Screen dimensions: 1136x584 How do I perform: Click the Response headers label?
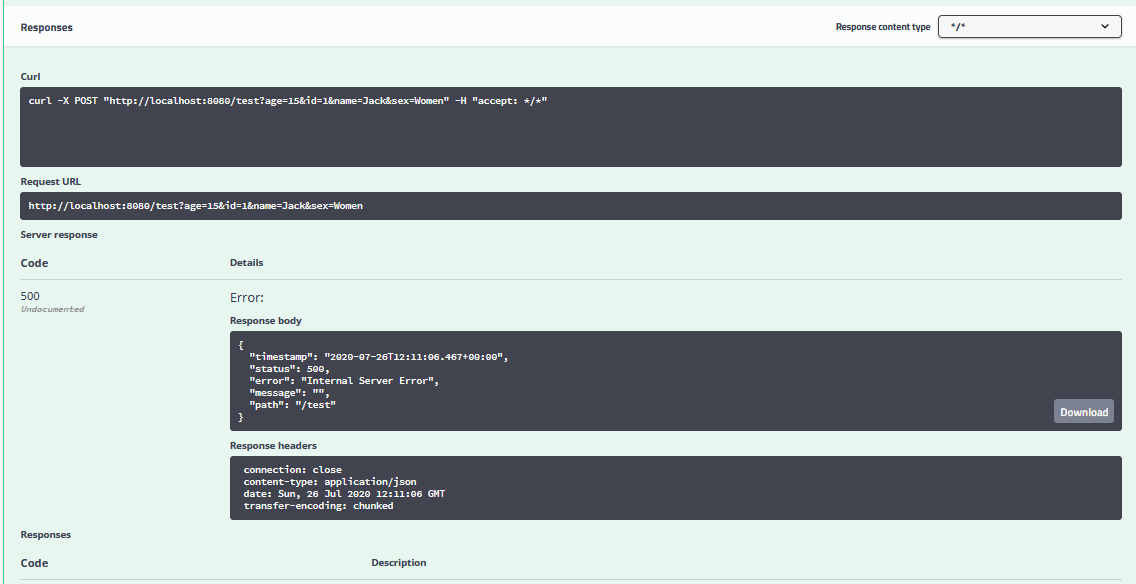tap(273, 446)
